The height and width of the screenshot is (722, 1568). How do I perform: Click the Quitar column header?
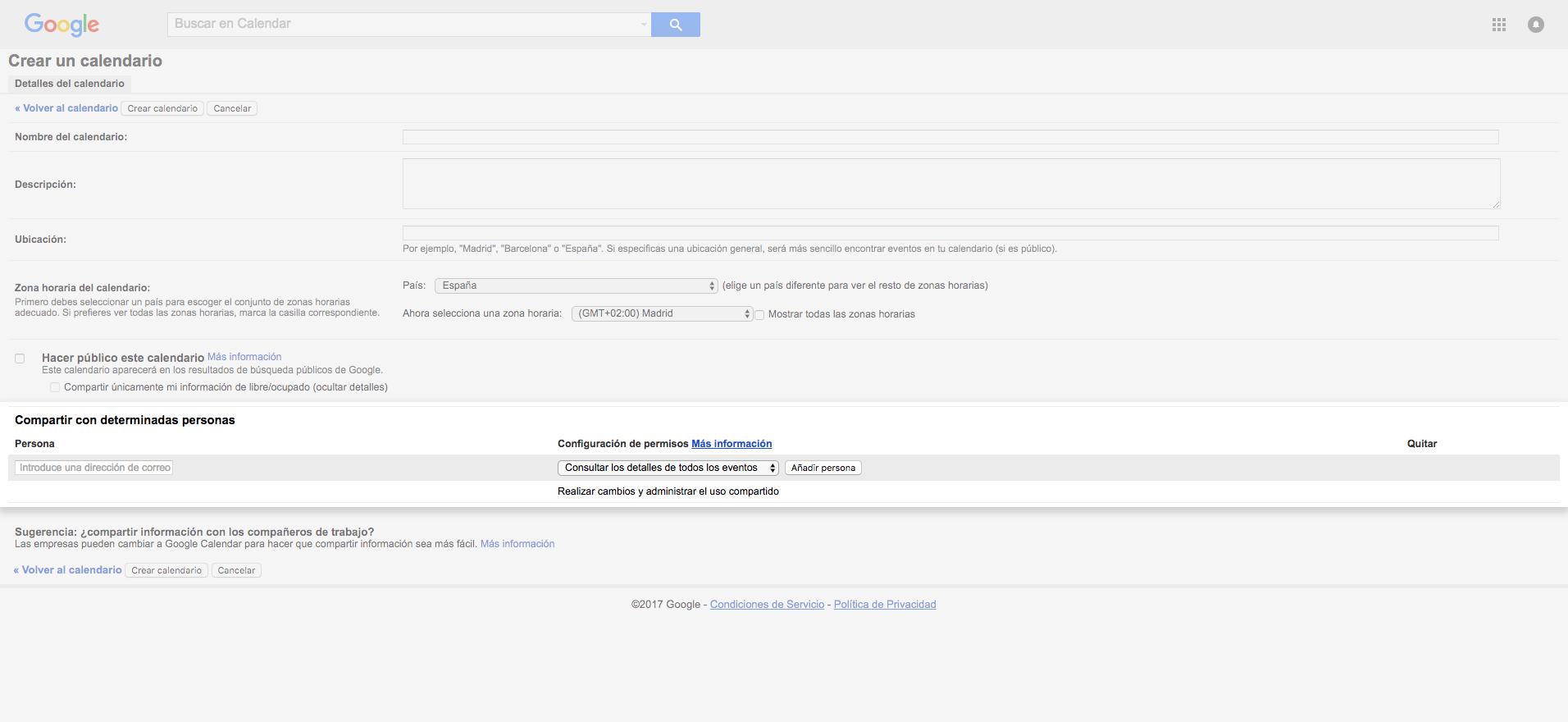[x=1422, y=444]
